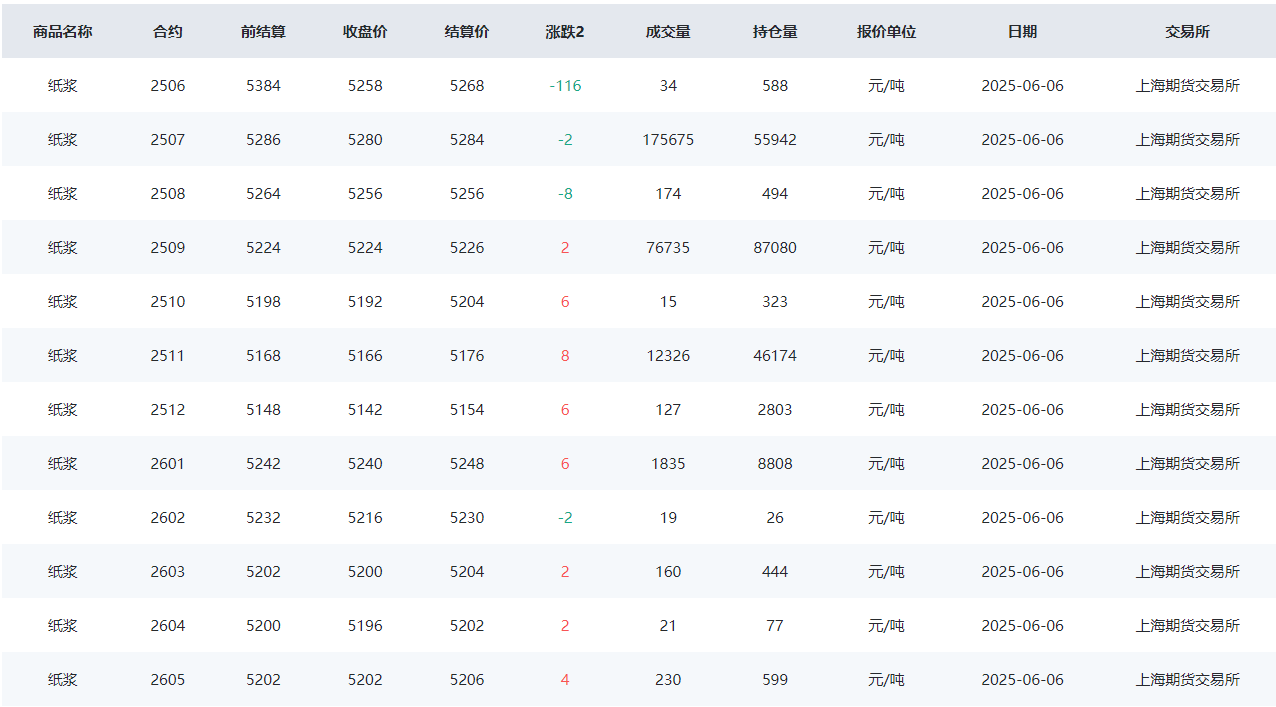The height and width of the screenshot is (707, 1276).
Task: Click the 前结算 column header
Action: point(263,32)
